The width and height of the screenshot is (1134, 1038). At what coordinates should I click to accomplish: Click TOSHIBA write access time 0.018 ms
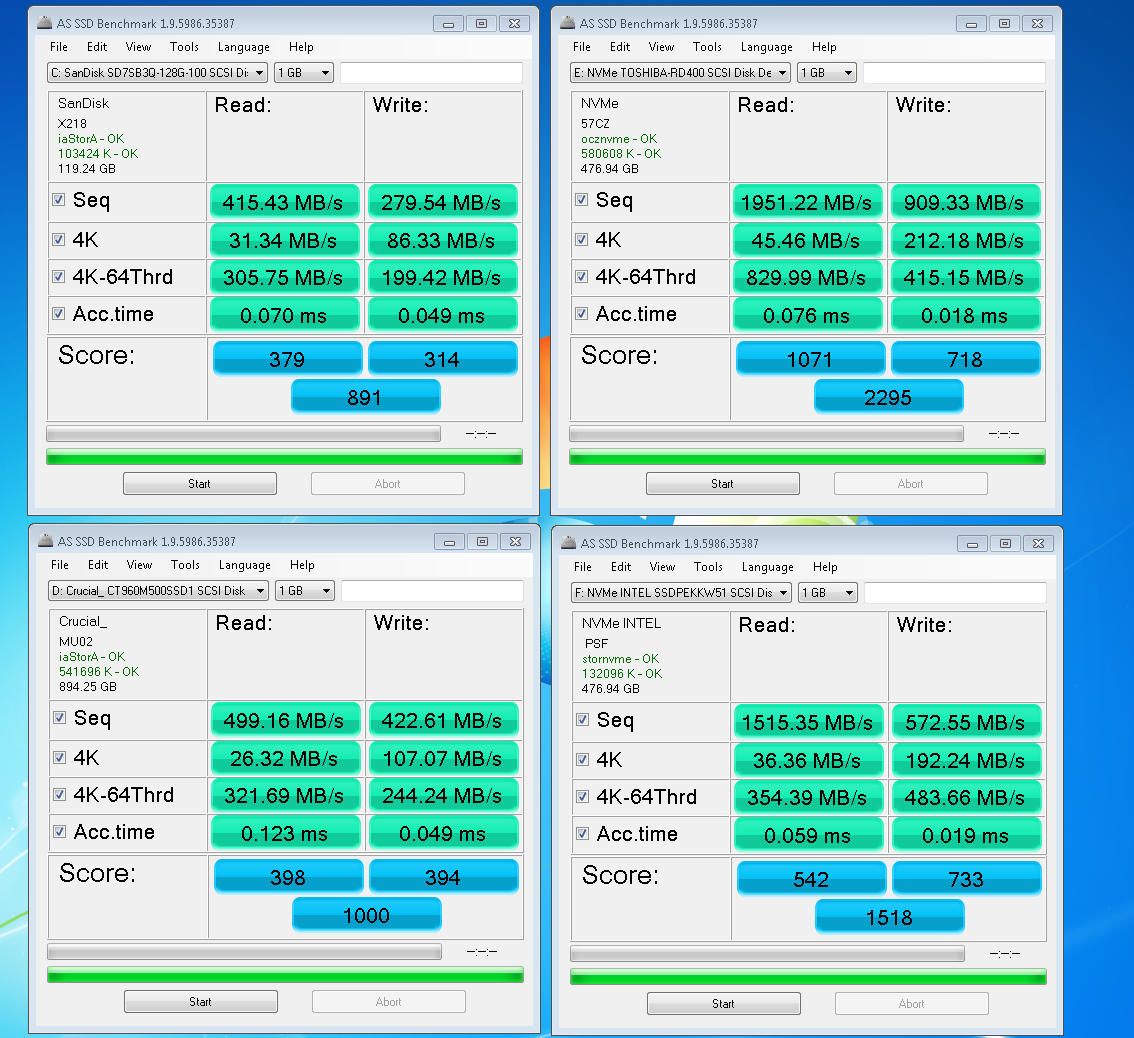(x=965, y=315)
